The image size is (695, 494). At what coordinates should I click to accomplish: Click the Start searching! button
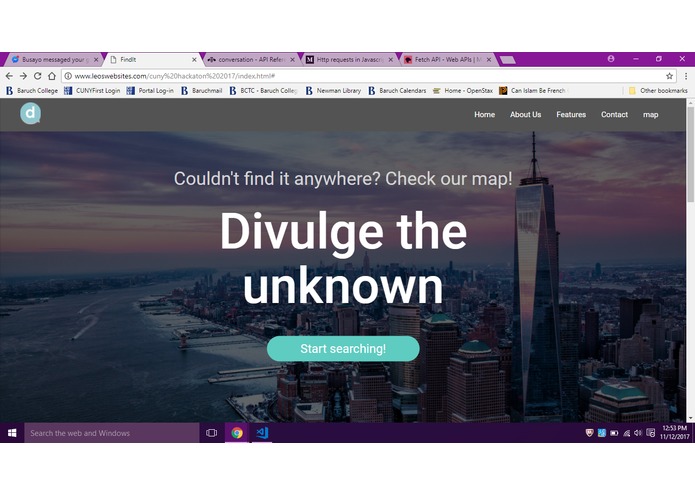(x=343, y=349)
